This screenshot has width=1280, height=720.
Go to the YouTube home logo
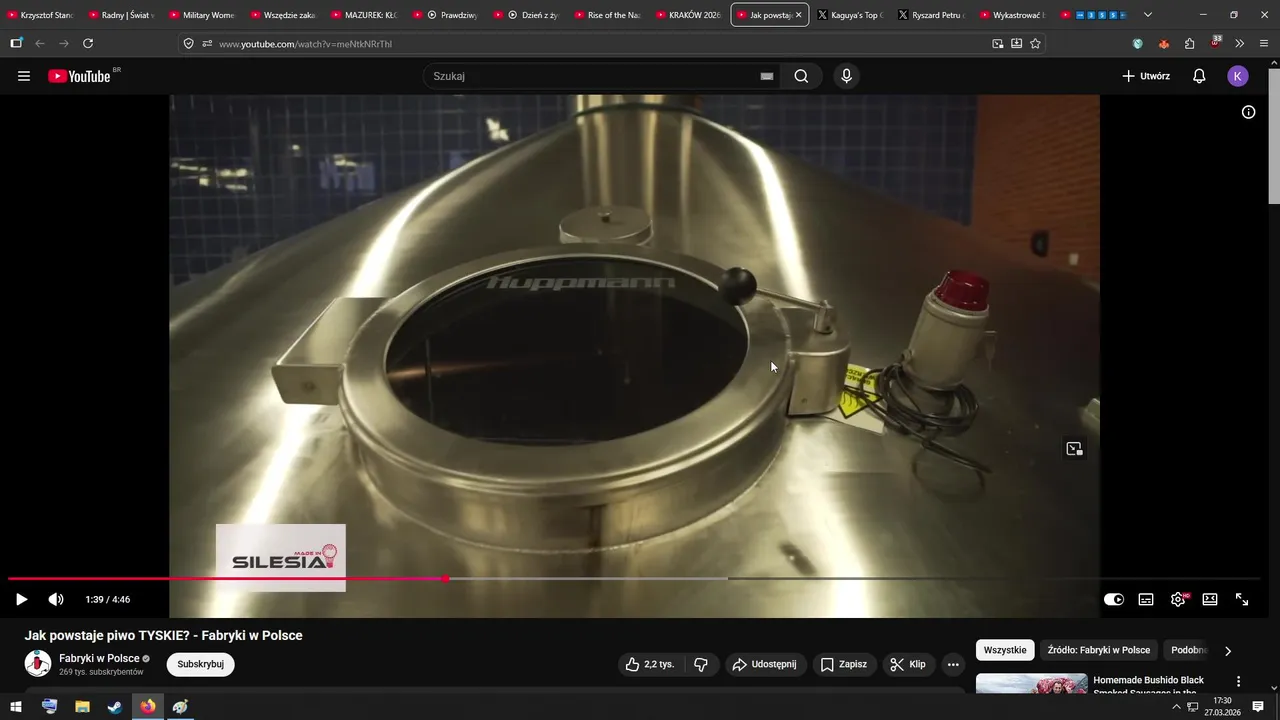(79, 76)
